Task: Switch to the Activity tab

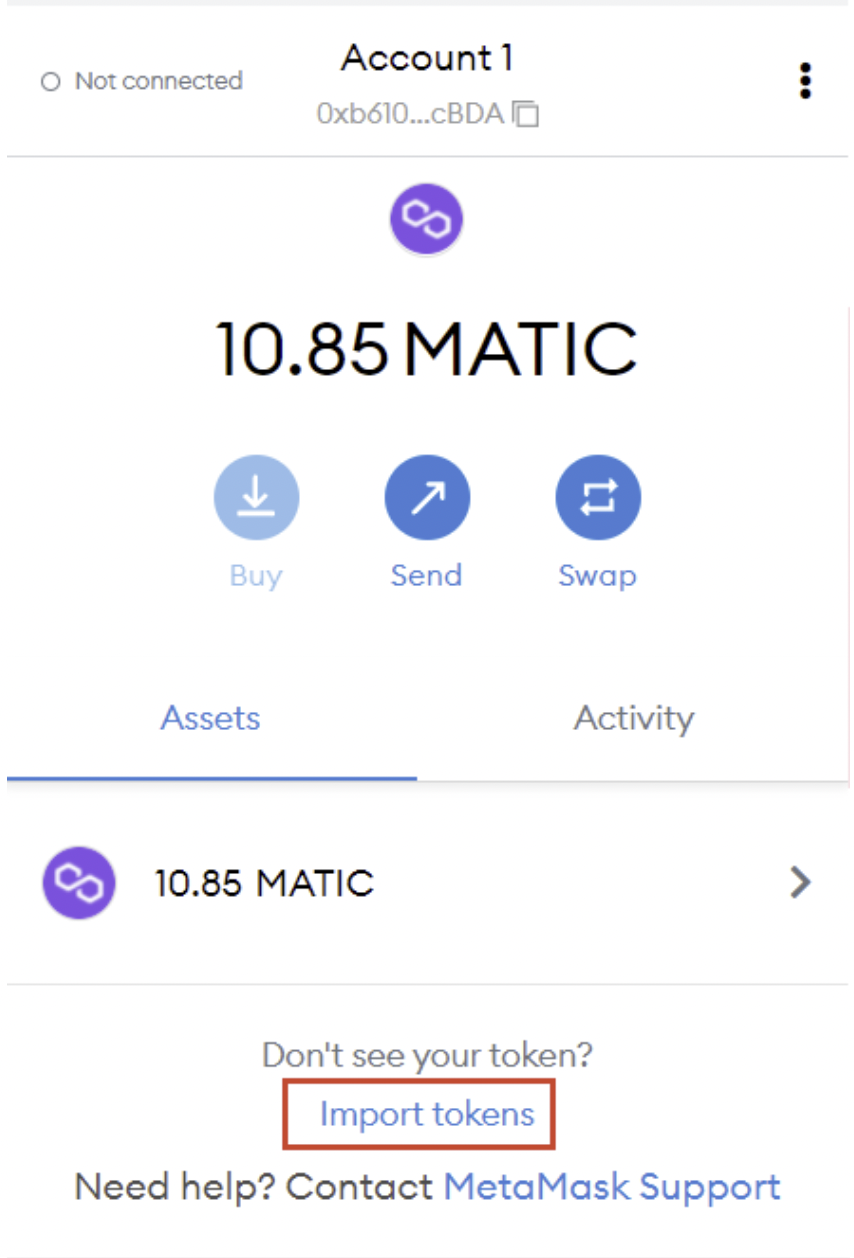Action: (633, 718)
